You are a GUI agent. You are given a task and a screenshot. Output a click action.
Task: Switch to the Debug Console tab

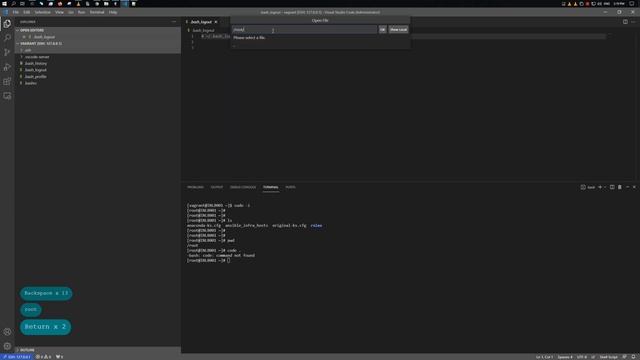(243, 187)
